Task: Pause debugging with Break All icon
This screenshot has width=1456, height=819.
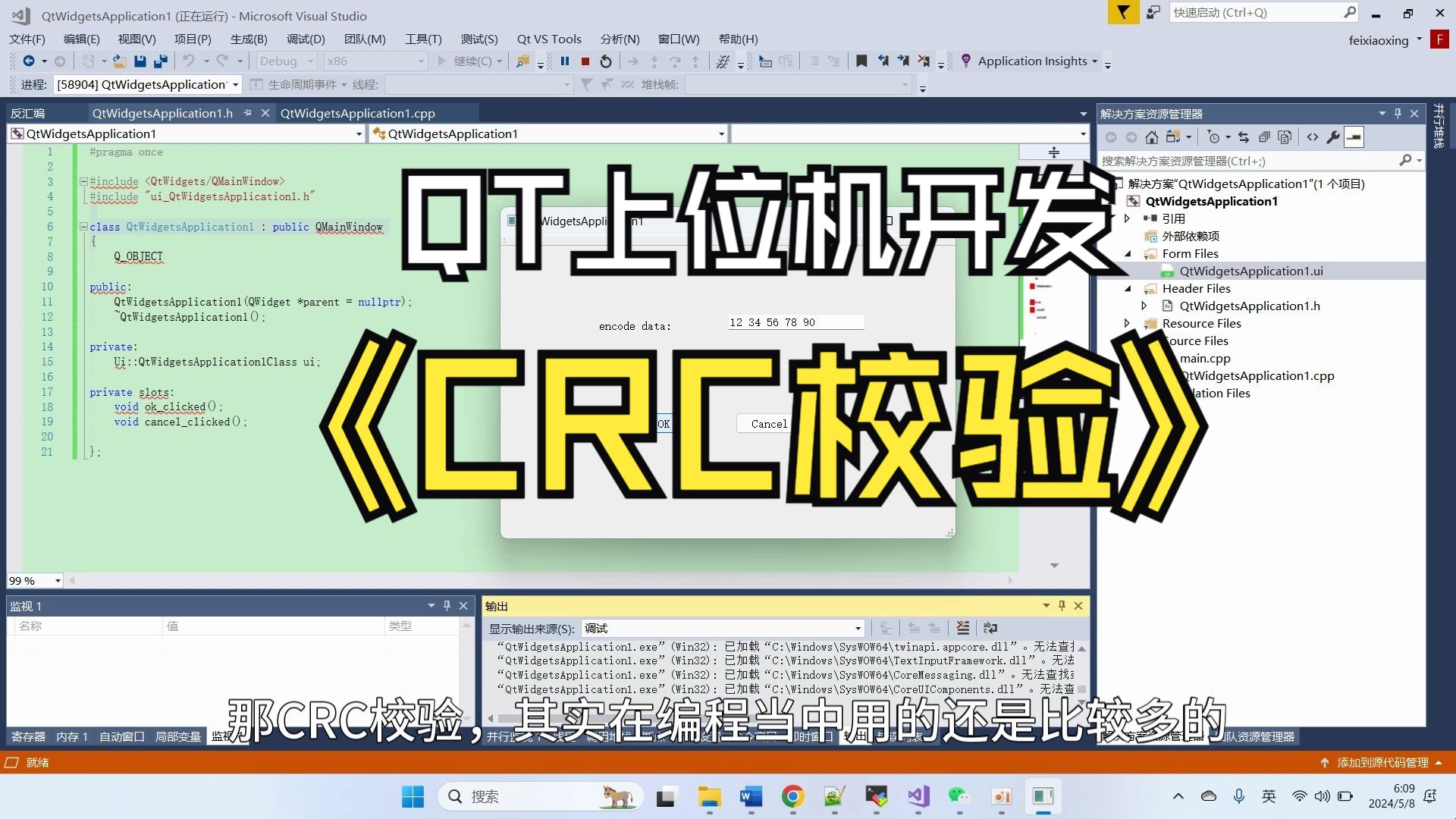Action: click(565, 61)
